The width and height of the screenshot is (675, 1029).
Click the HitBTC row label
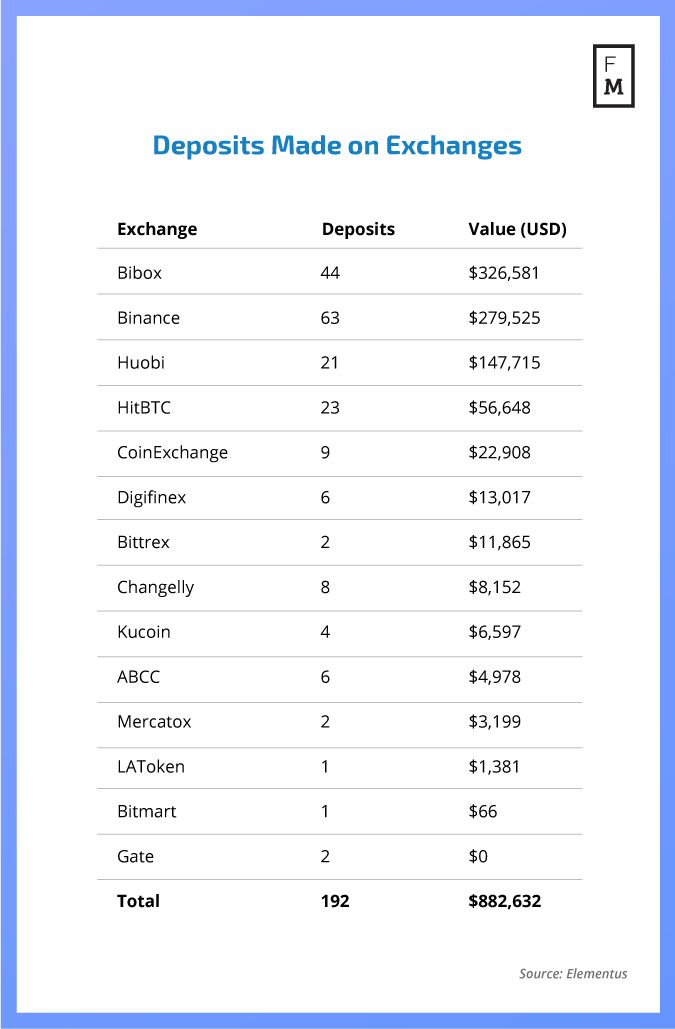coord(145,407)
